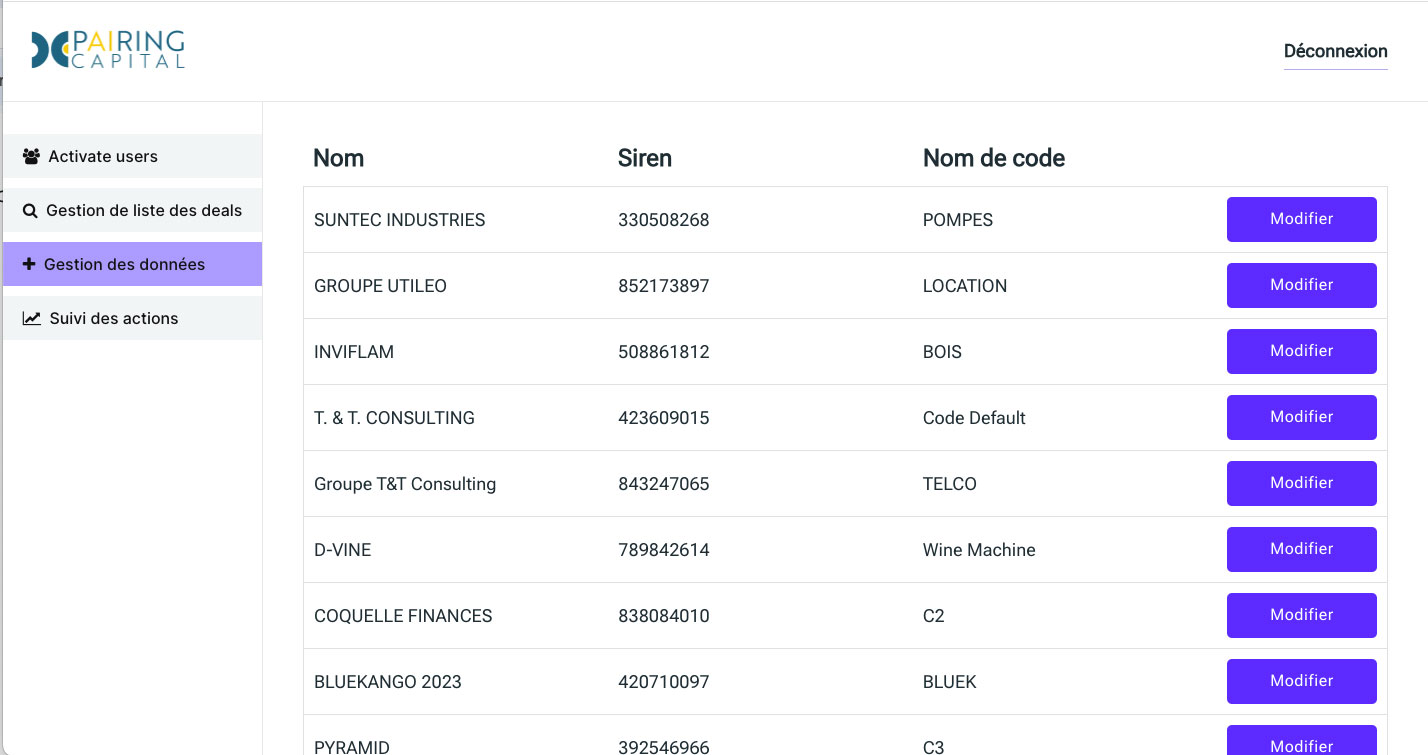Click the TELCO code name

pyautogui.click(x=950, y=484)
